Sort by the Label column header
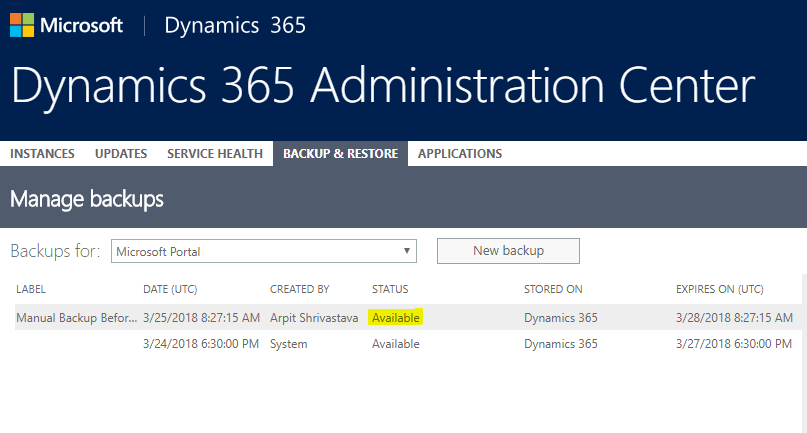 (x=31, y=289)
